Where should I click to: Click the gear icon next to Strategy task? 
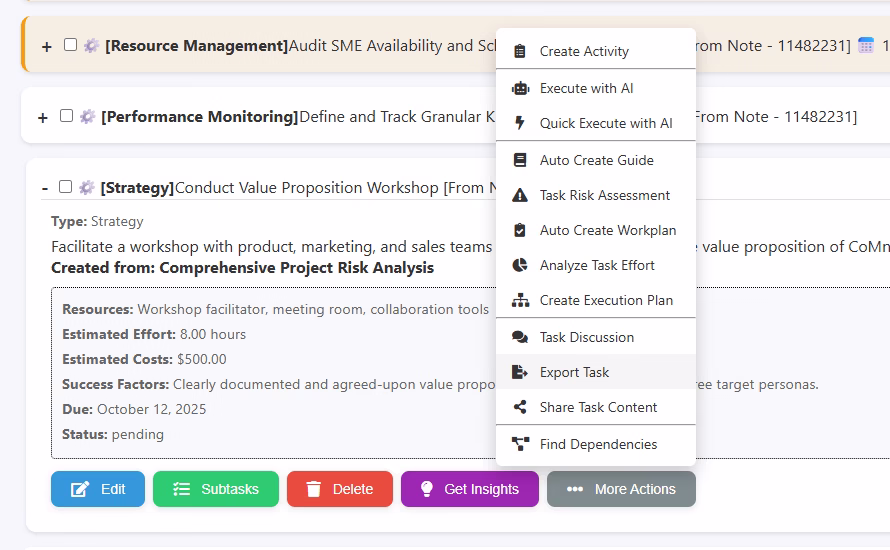click(x=87, y=187)
